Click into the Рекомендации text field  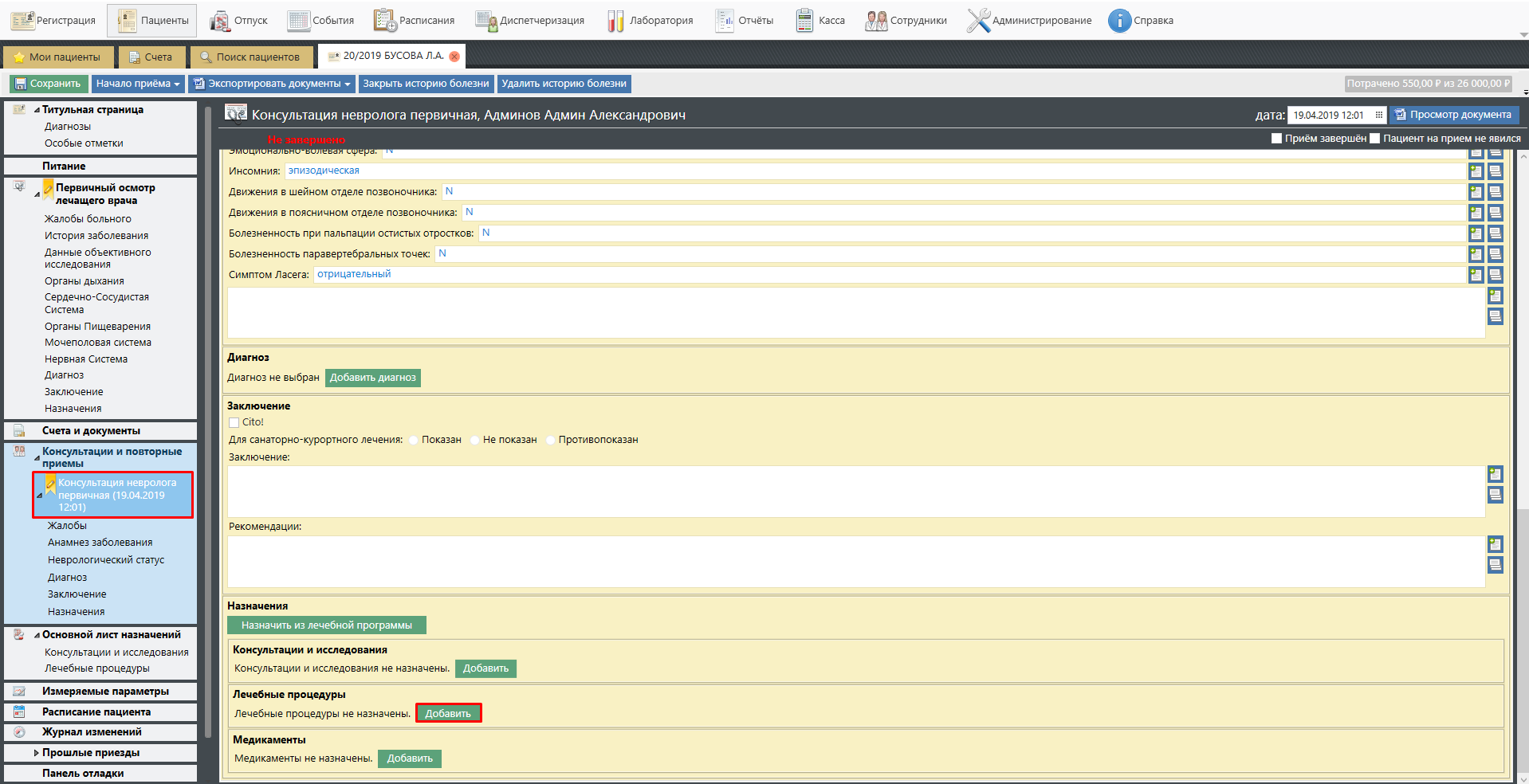pos(855,562)
